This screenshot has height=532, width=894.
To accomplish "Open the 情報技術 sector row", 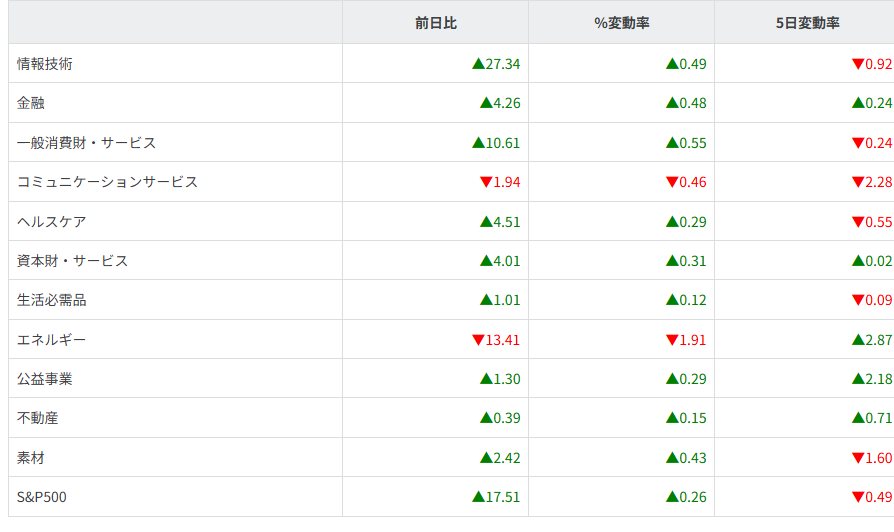I will click(x=45, y=64).
